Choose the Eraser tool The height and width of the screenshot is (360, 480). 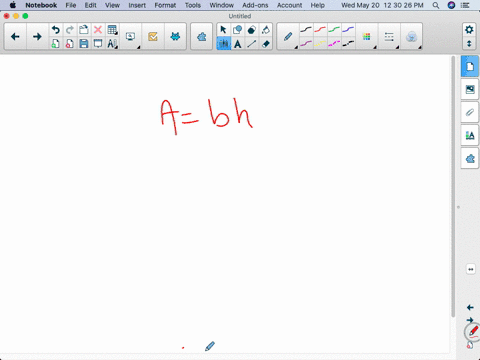[x=265, y=44]
